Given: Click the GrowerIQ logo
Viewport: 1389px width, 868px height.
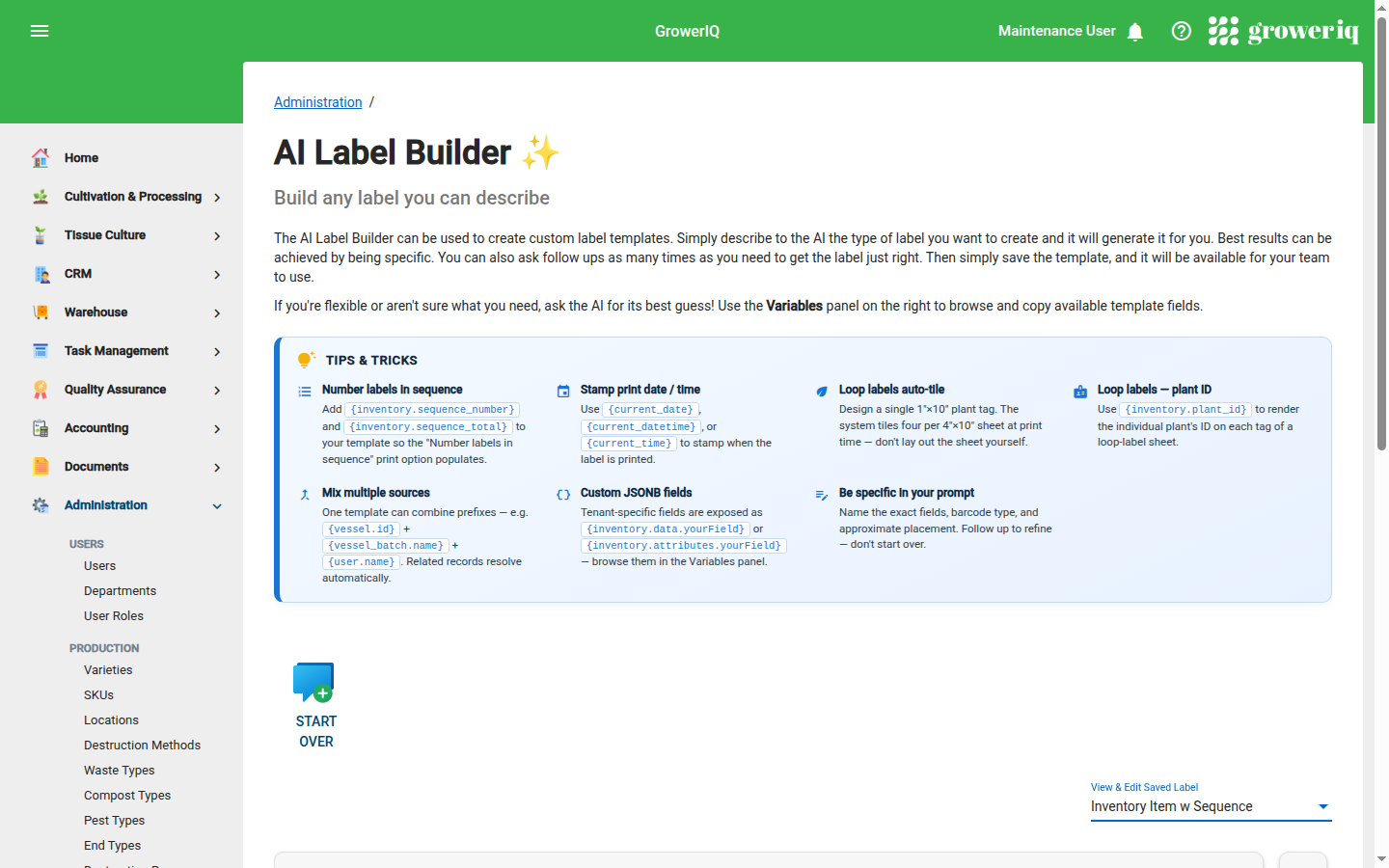Looking at the screenshot, I should click(x=1283, y=31).
